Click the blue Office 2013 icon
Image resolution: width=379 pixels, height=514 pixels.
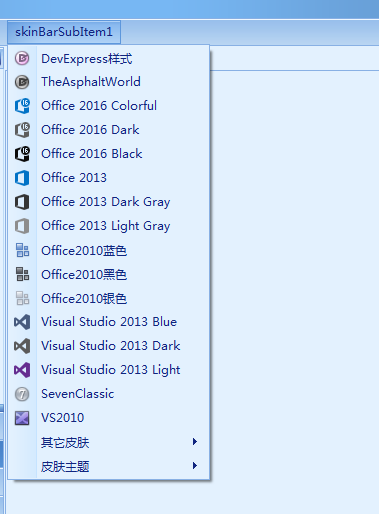(22, 178)
